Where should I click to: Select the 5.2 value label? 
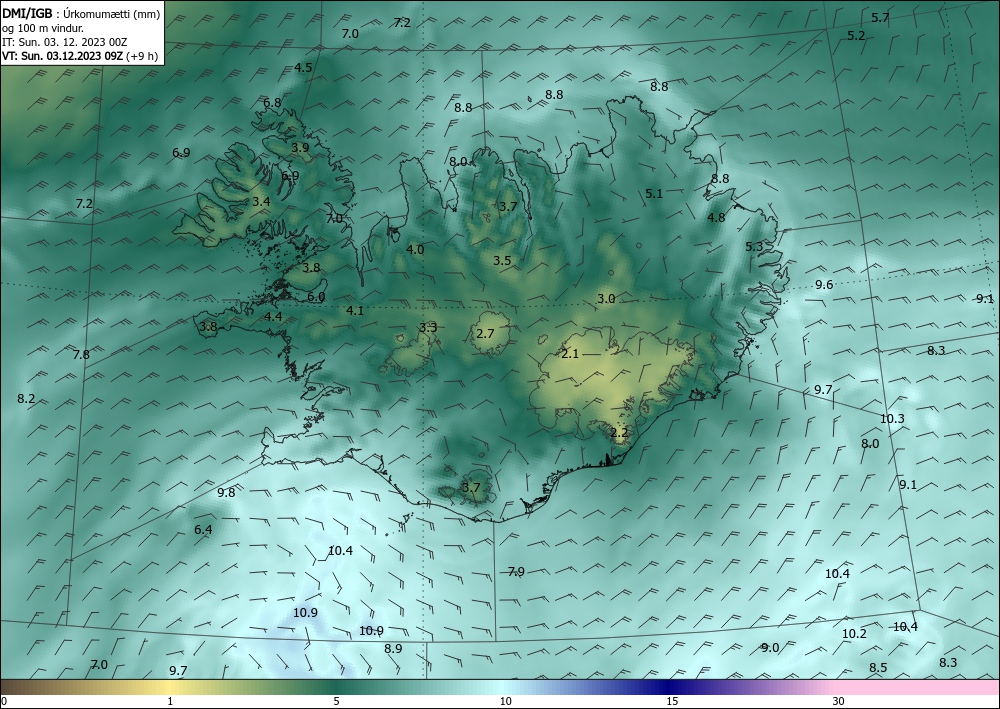(857, 36)
